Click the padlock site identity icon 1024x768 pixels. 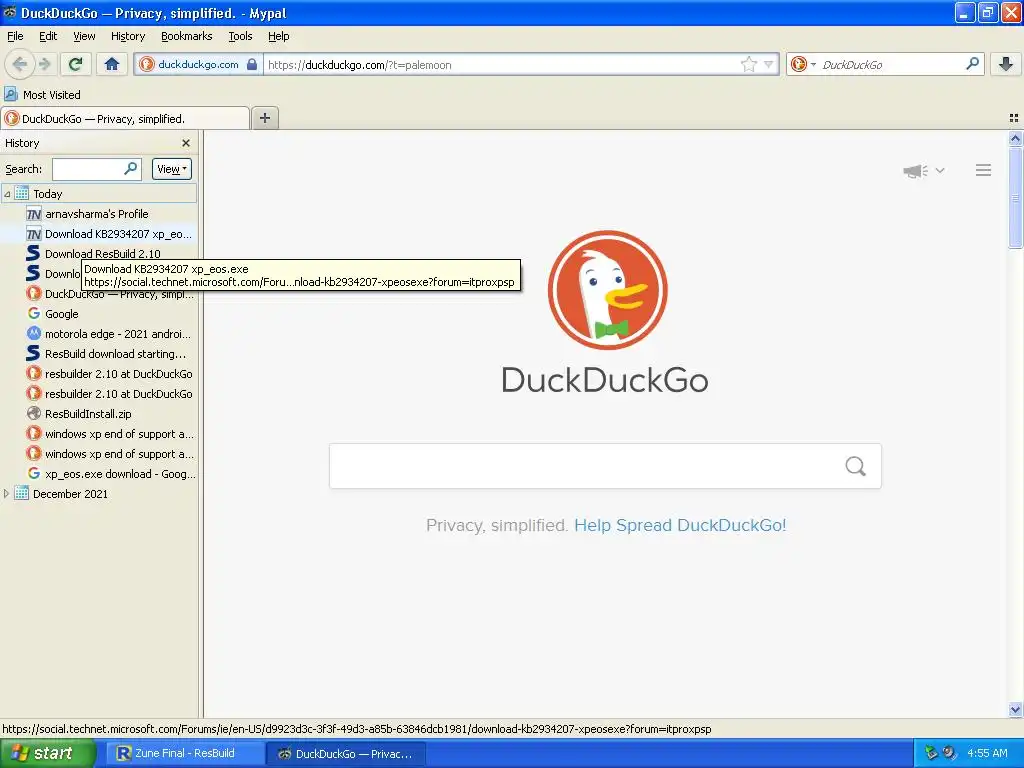click(x=251, y=64)
